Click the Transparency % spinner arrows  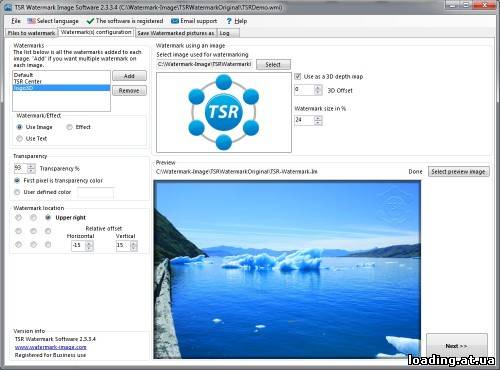click(31, 168)
